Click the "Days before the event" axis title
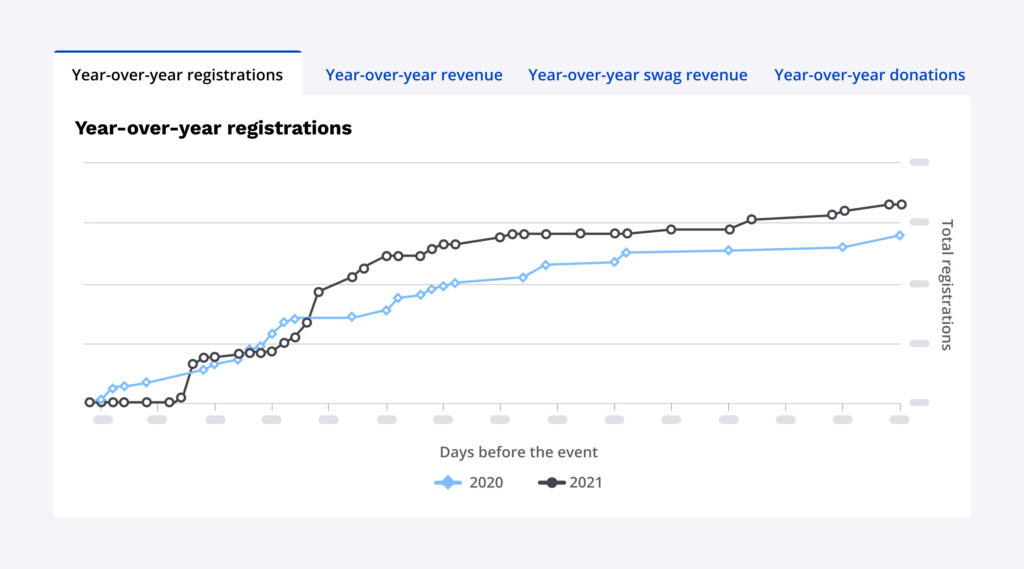Viewport: 1024px width, 569px height. pos(518,452)
